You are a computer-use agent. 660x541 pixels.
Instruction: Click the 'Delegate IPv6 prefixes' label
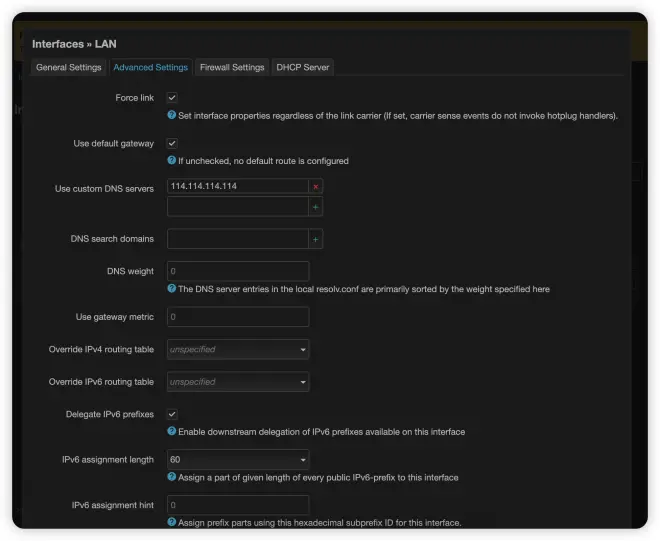[110, 414]
